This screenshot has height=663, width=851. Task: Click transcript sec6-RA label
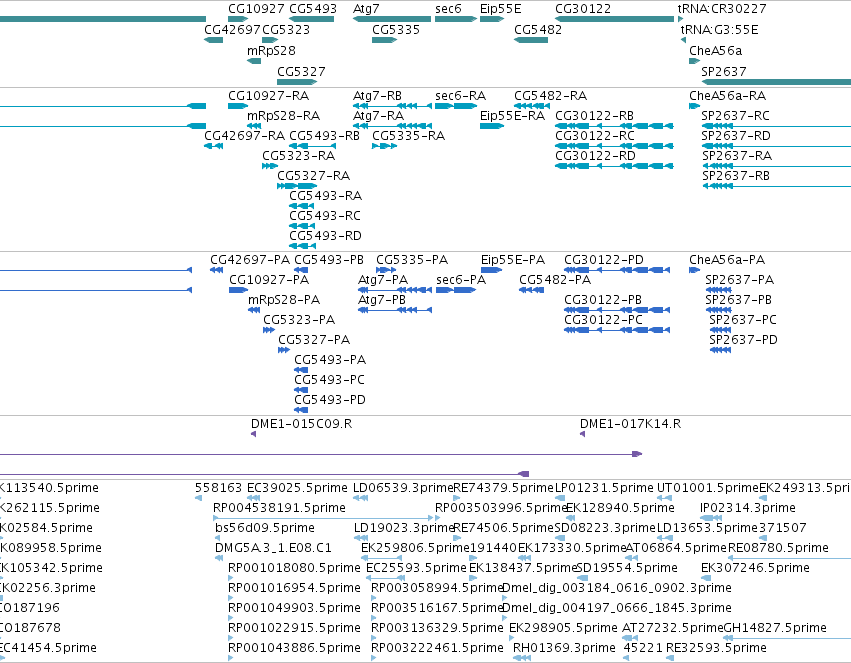click(460, 95)
